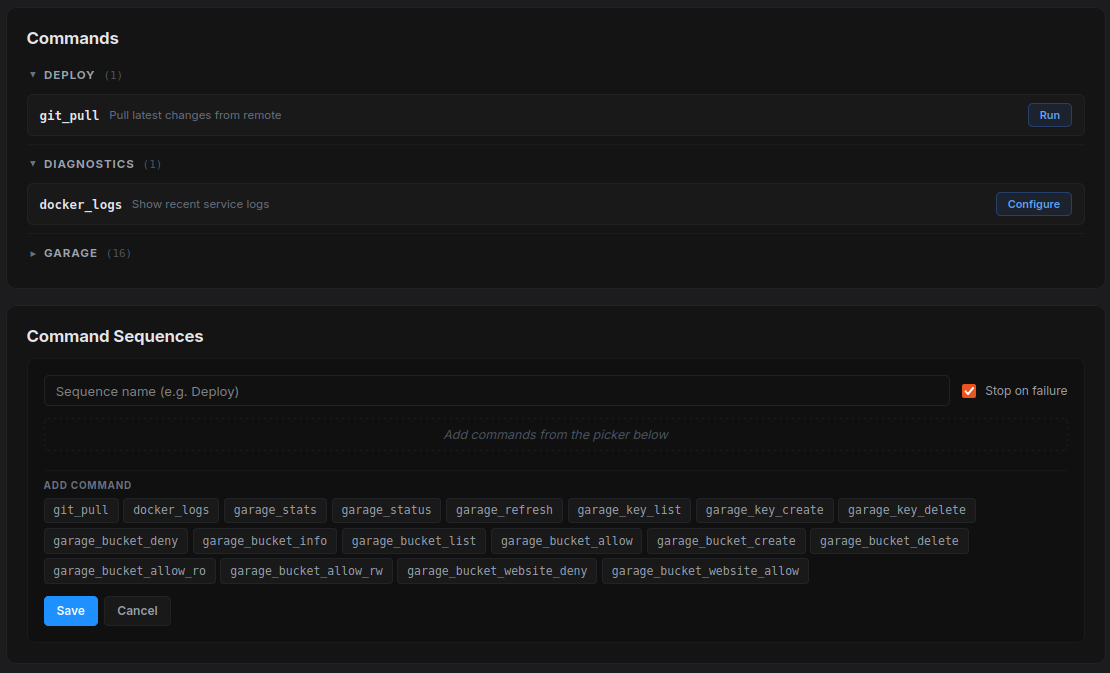This screenshot has width=1110, height=673.
Task: Add garage_stats to the sequence
Action: click(275, 510)
